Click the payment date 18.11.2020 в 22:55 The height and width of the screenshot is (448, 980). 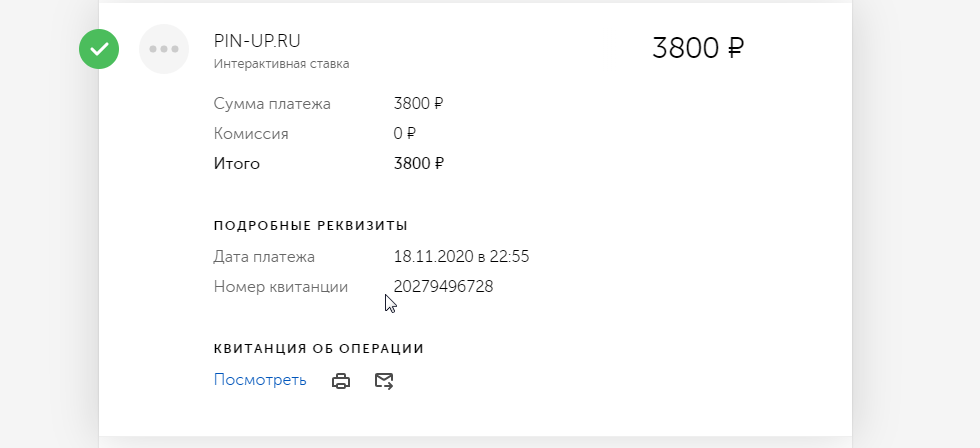pyautogui.click(x=461, y=257)
